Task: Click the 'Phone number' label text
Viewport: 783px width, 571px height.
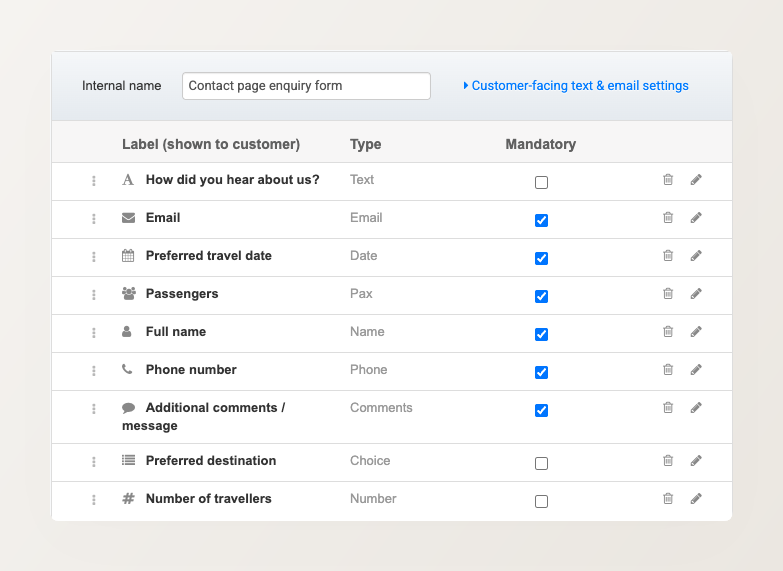Action: coord(191,370)
